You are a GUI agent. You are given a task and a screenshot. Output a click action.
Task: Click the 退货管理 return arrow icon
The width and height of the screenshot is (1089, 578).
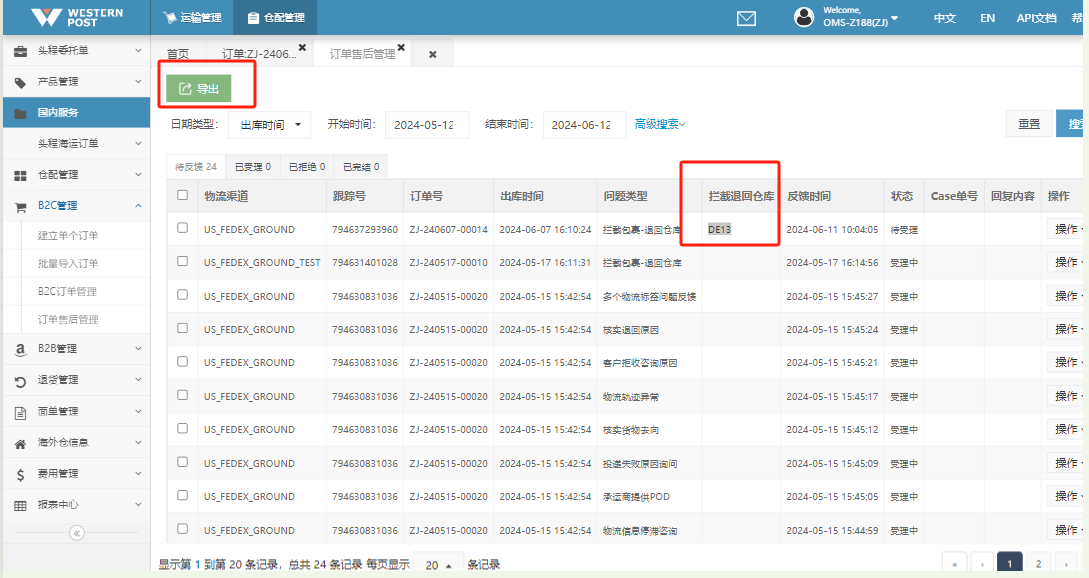click(20, 381)
